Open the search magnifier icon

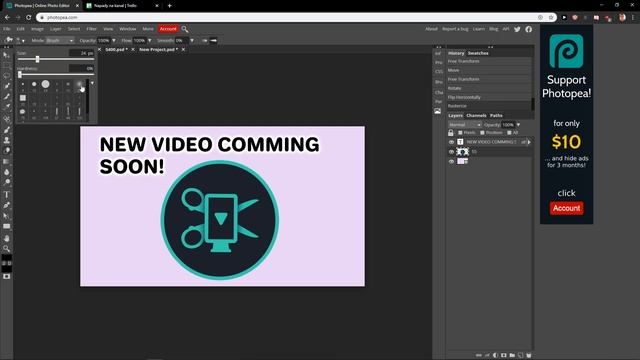tap(185, 29)
